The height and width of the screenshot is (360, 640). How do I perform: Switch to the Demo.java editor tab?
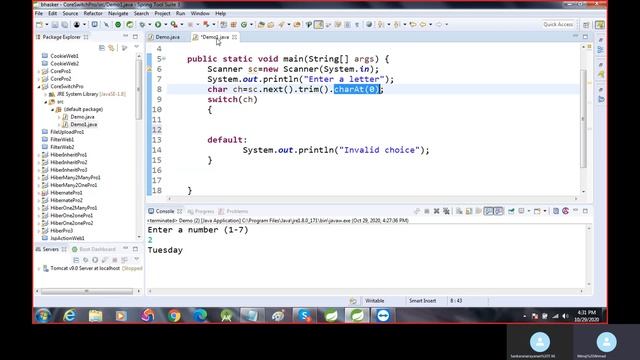pos(167,37)
